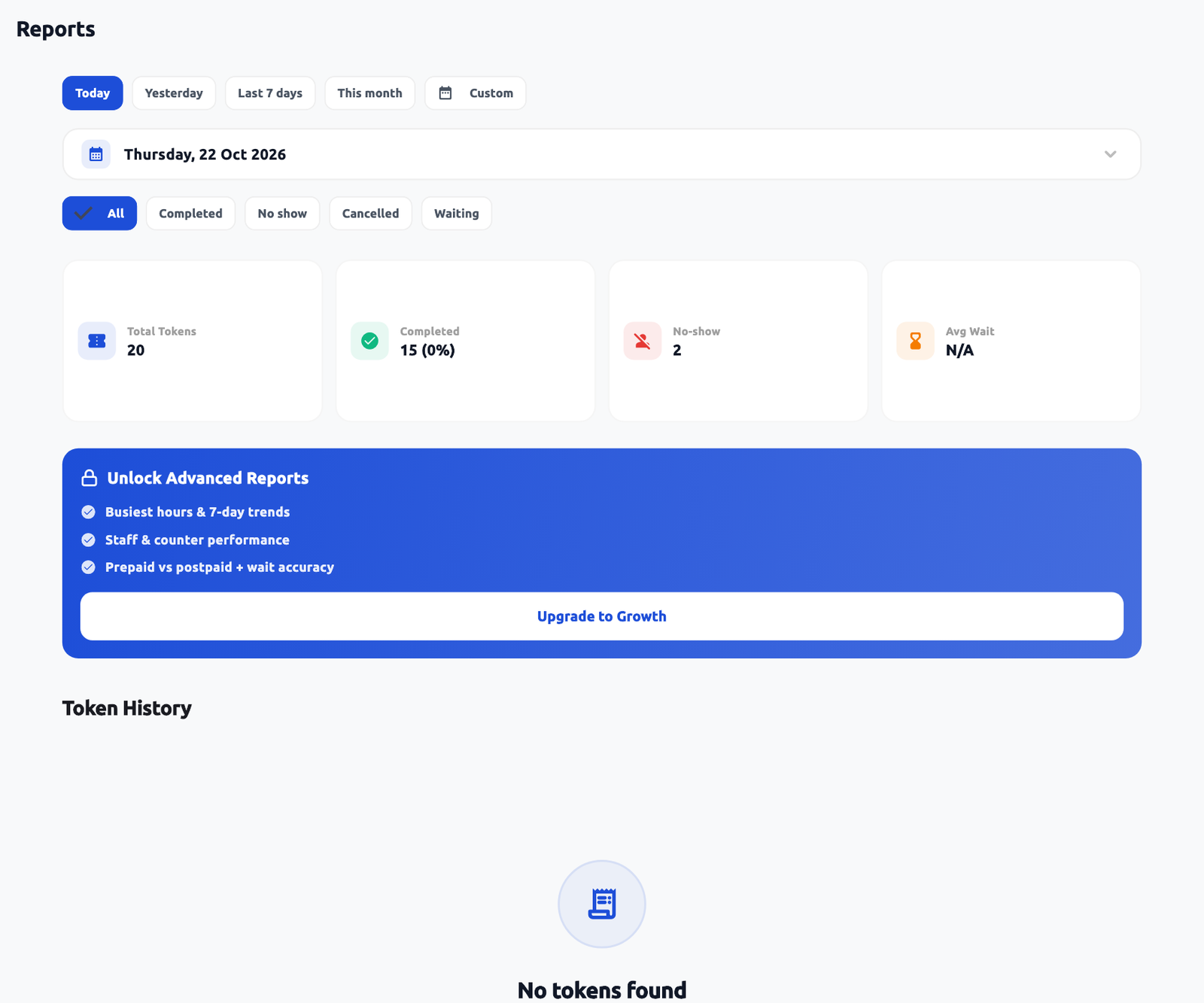Viewport: 1204px width, 1003px height.
Task: Click the Avg Wait N/A value
Action: tap(959, 350)
